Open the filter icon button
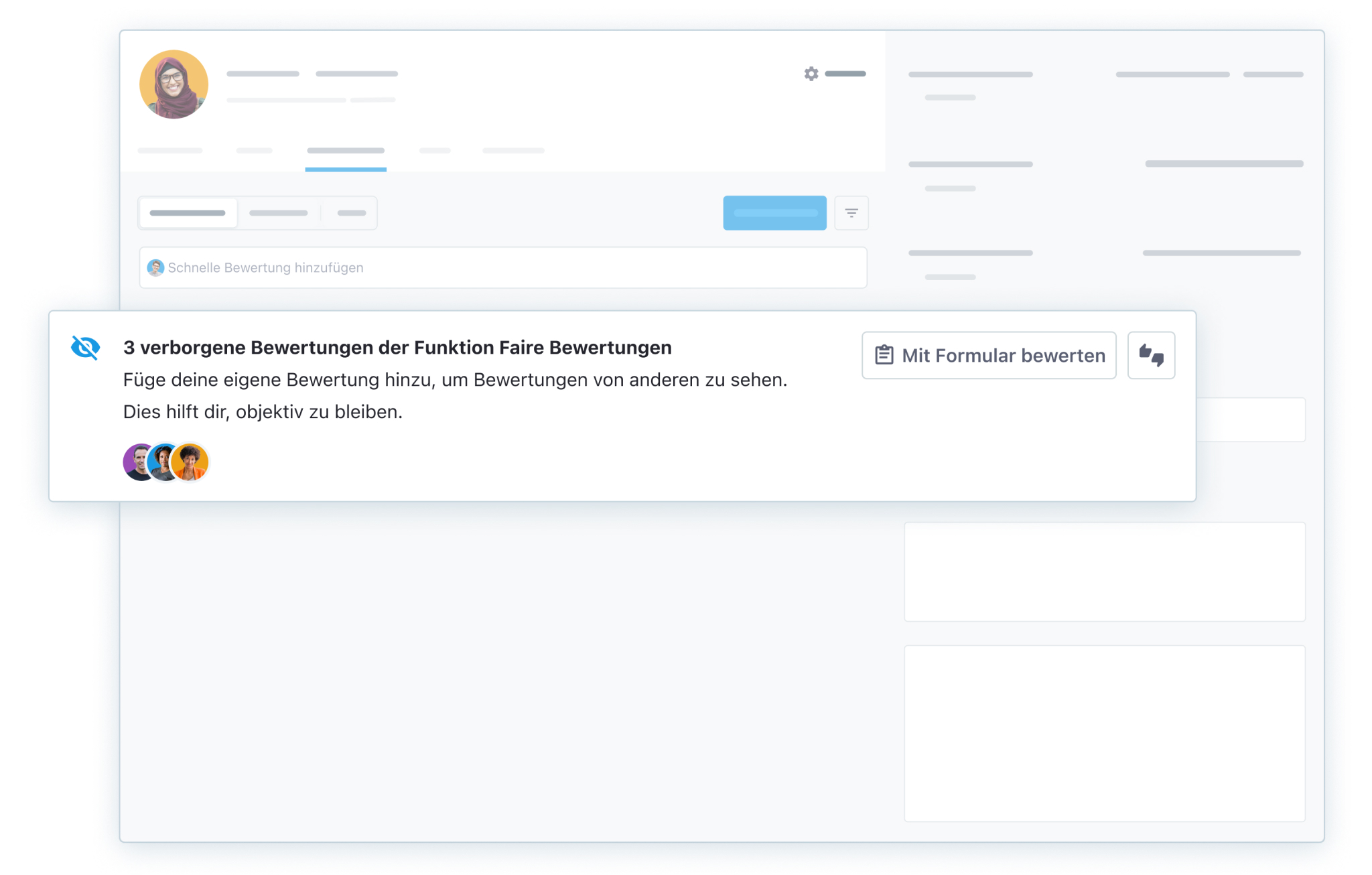 coord(851,213)
